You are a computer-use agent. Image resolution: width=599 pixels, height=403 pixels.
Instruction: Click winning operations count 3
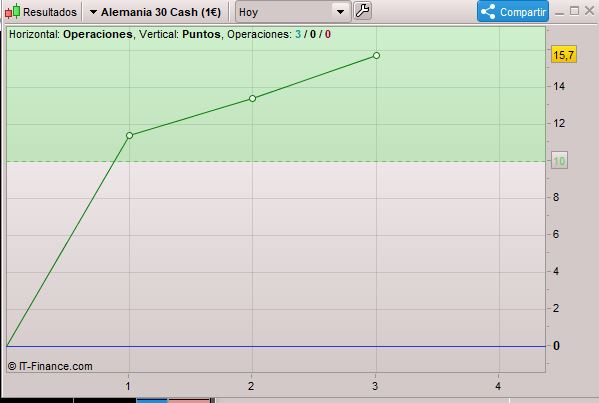pyautogui.click(x=298, y=34)
